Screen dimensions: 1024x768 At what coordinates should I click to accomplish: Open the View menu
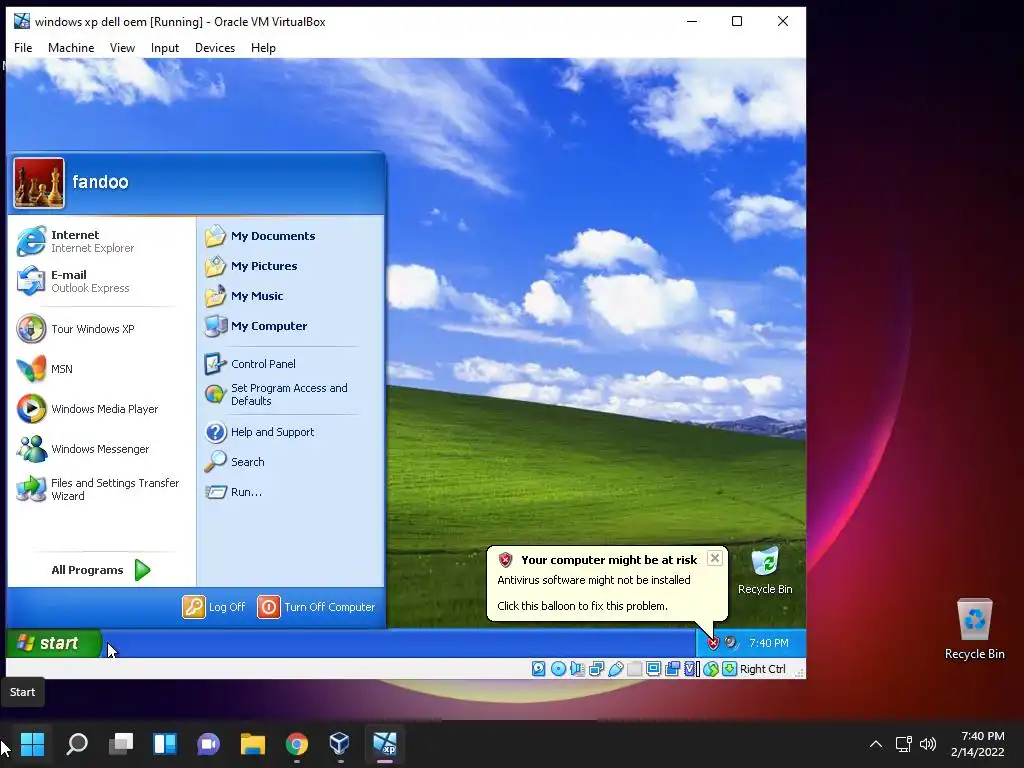tap(122, 48)
